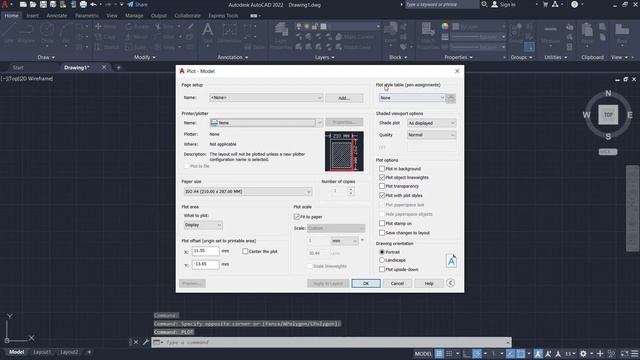Click the Help button in Plot dialog

pos(429,283)
